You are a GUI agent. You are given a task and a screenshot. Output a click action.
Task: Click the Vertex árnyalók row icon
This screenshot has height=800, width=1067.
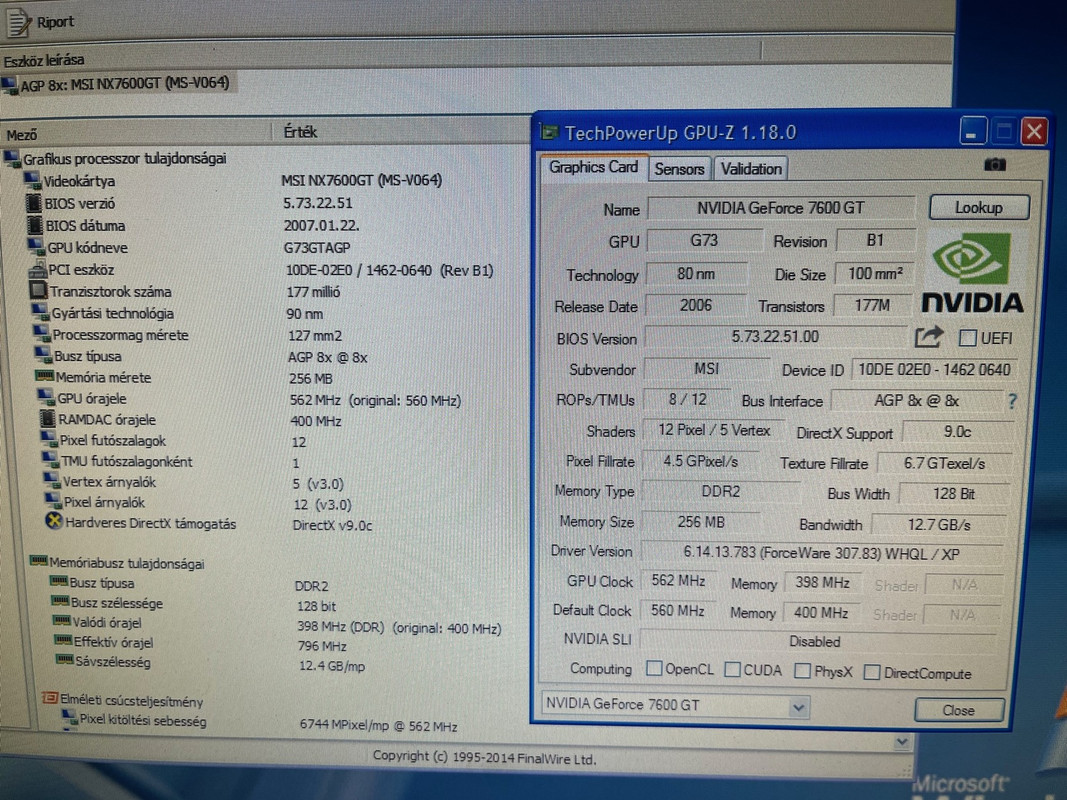point(52,480)
